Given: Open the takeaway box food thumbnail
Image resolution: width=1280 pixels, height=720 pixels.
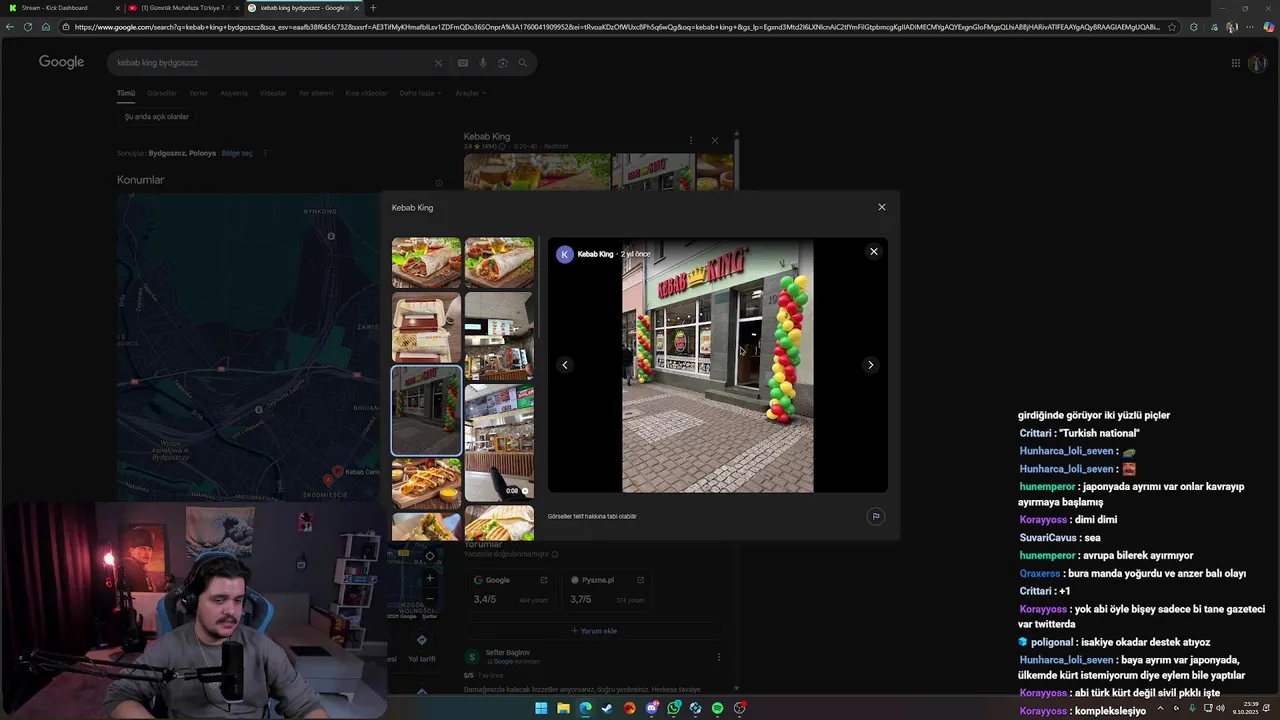Looking at the screenshot, I should pyautogui.click(x=426, y=327).
